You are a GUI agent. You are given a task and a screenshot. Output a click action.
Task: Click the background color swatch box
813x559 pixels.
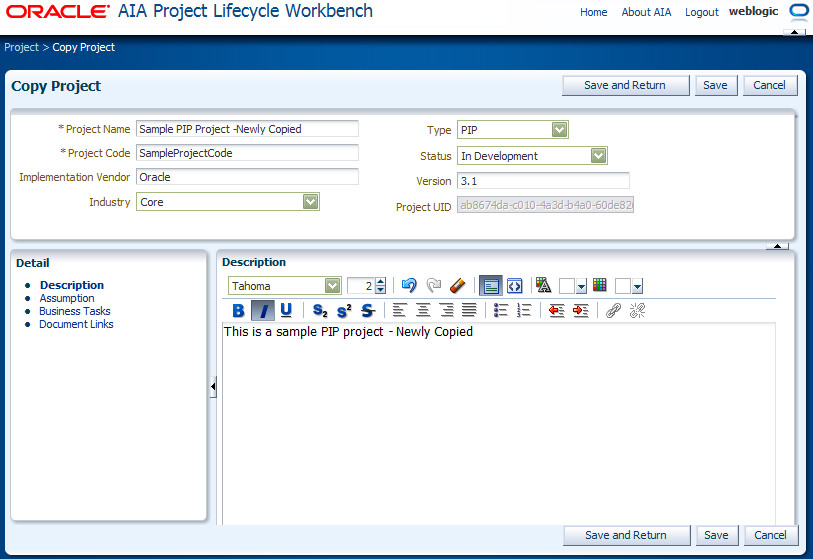pyautogui.click(x=623, y=286)
